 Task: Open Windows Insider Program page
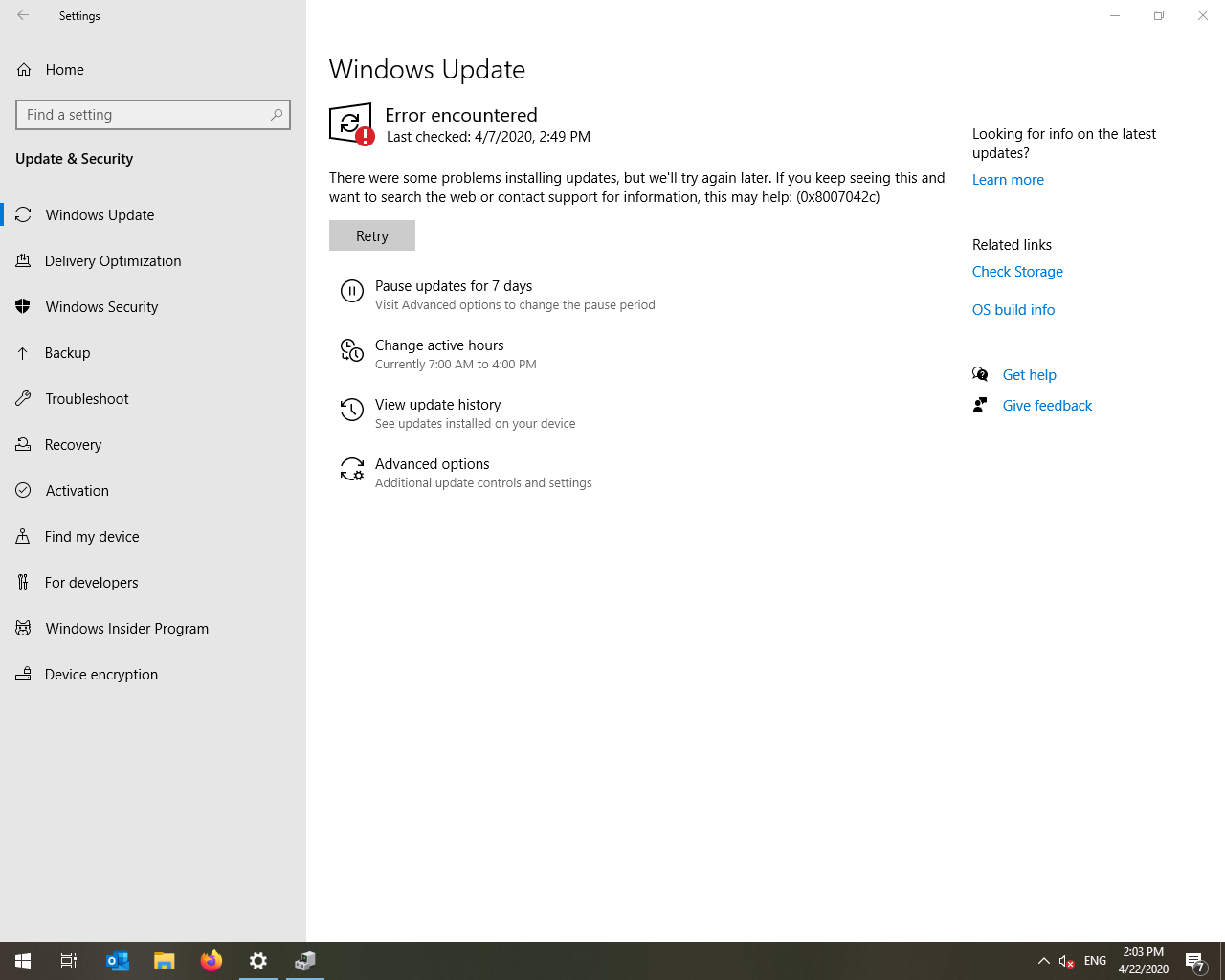153,628
